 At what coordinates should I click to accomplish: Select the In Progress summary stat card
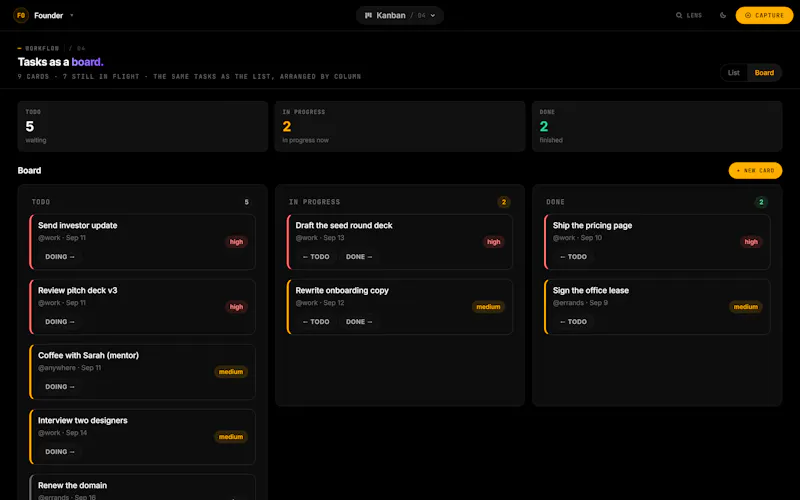tap(399, 126)
